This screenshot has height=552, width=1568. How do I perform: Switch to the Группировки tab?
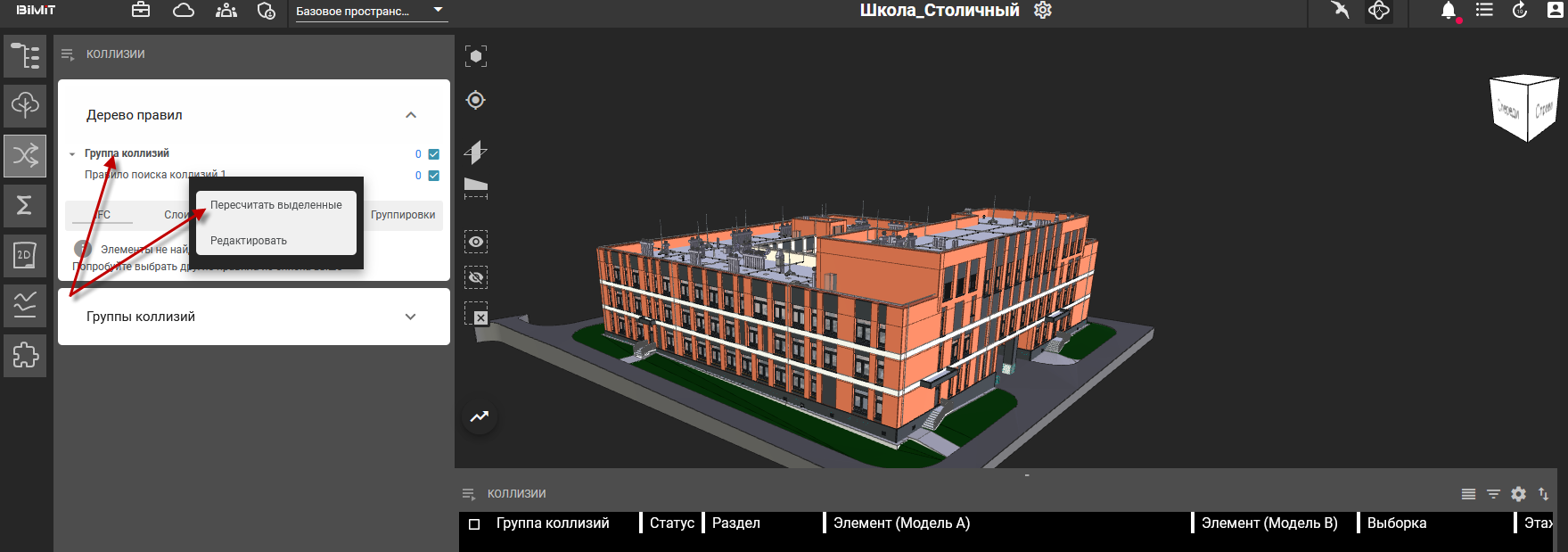pyautogui.click(x=403, y=215)
